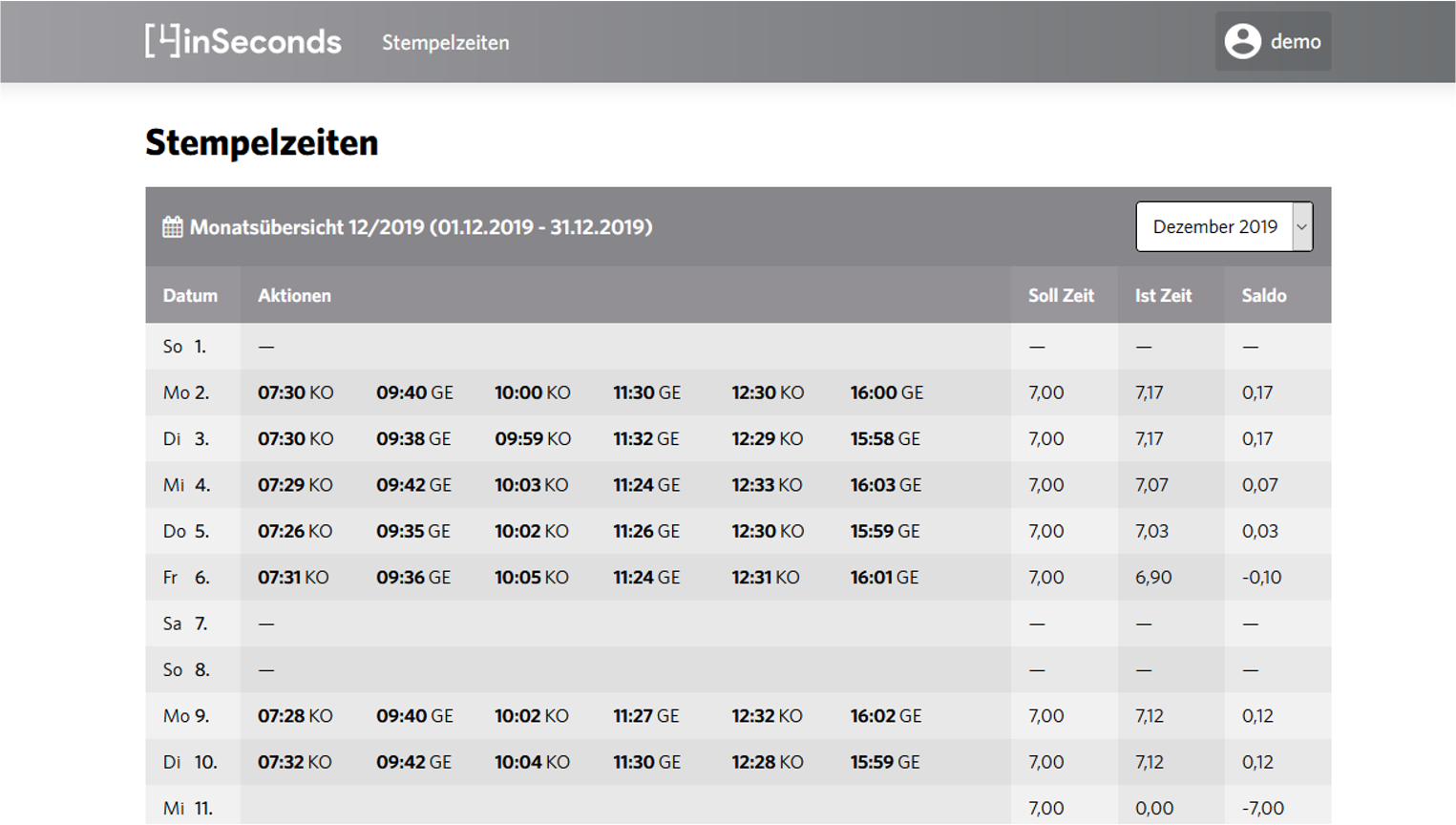Click the 15:58 GE entry on Di 3.
1456x825 pixels.
tap(885, 439)
